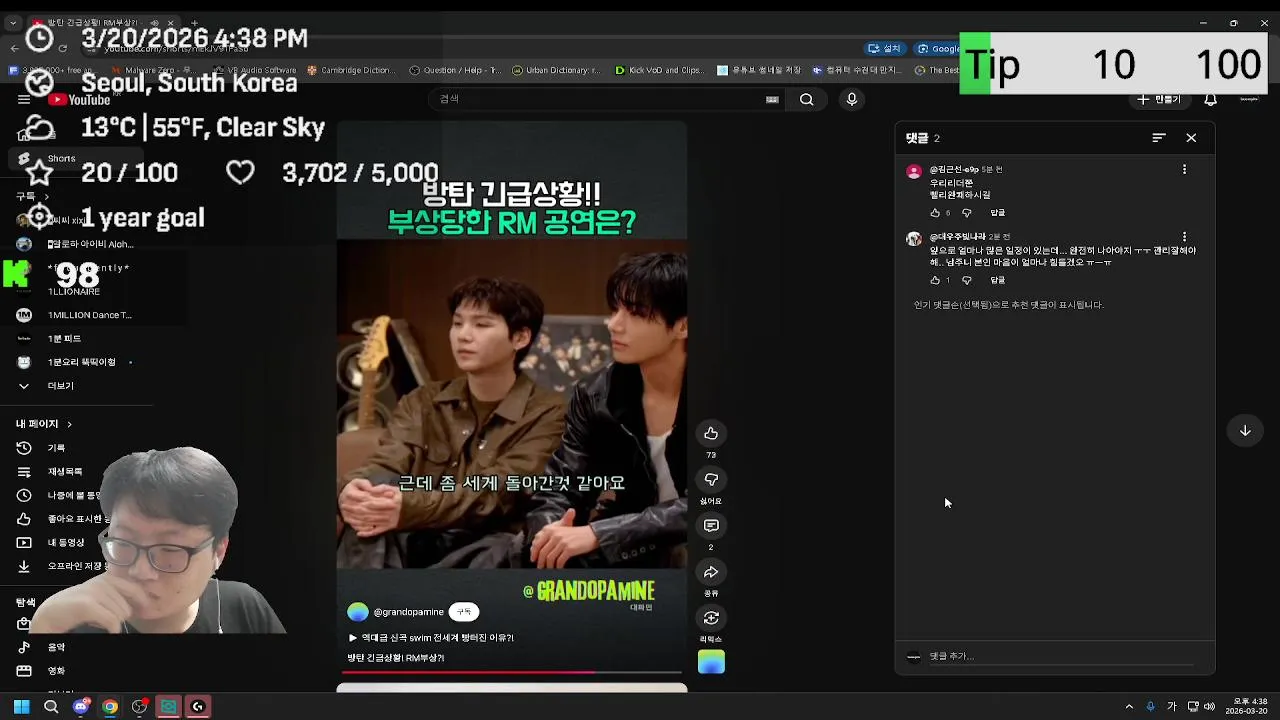
Task: Open Urban Dictionary bookmark
Action: 556,70
